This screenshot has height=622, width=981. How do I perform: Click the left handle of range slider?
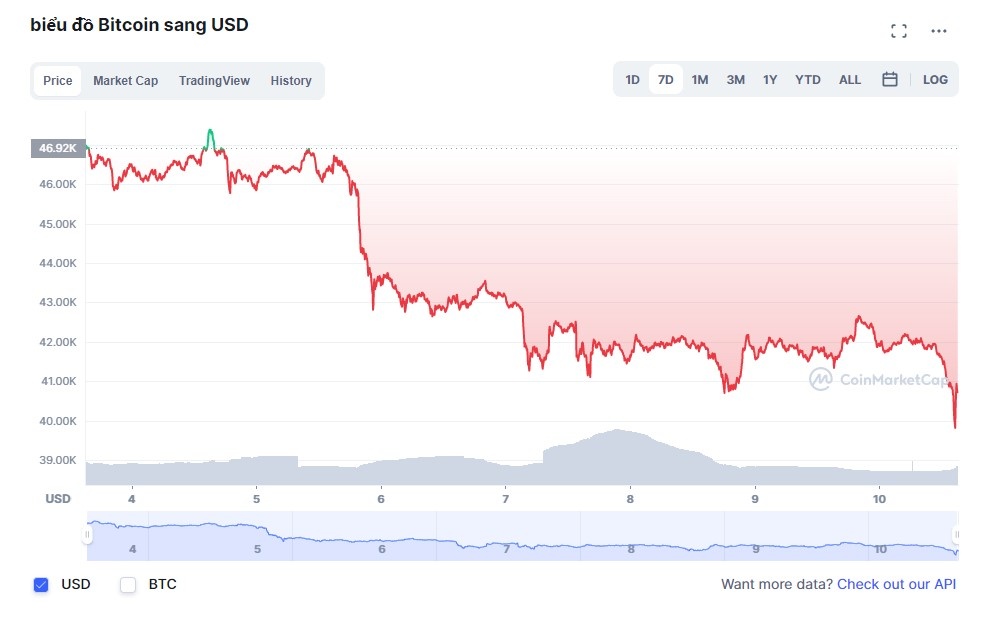88,535
